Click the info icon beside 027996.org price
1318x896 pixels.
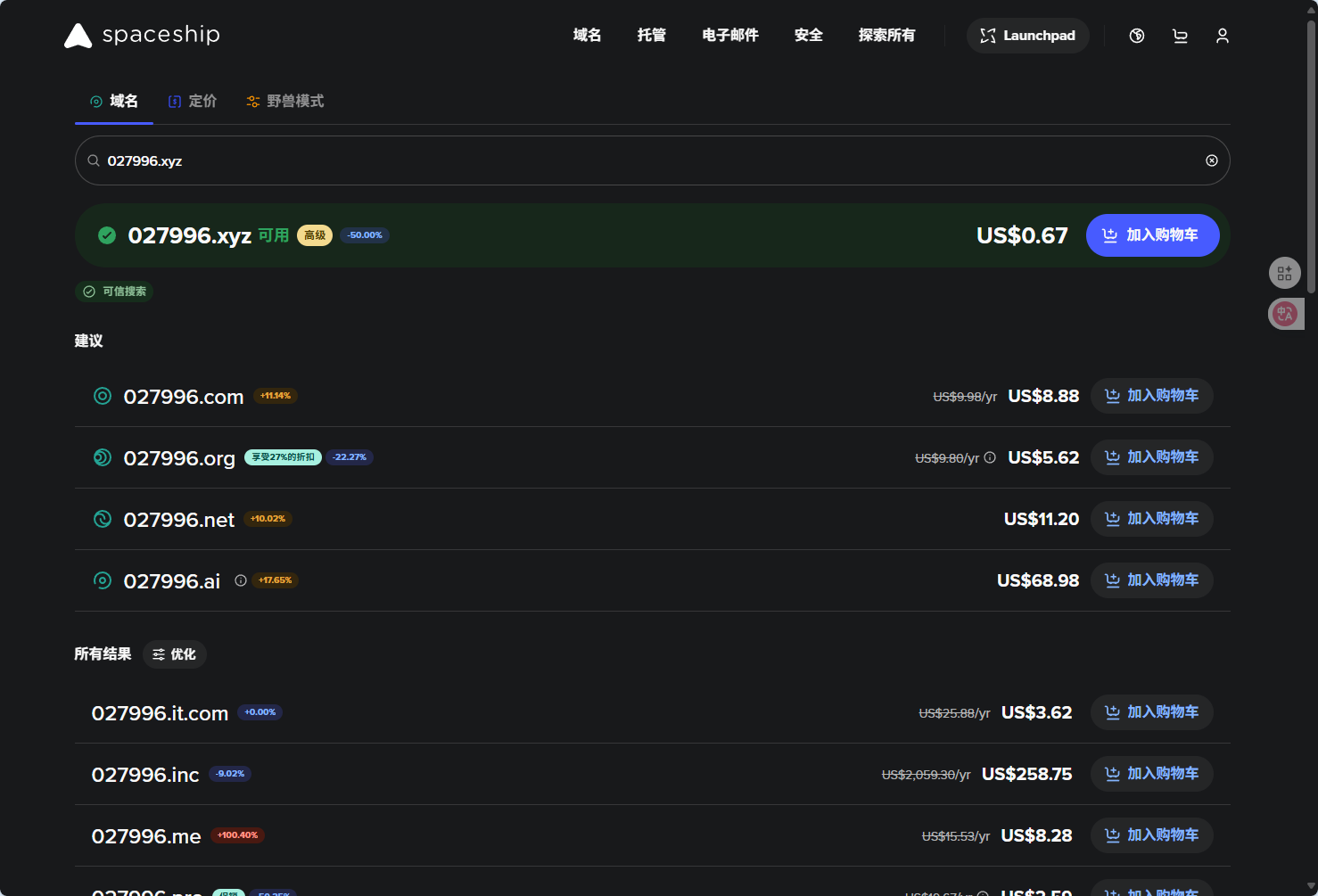point(990,457)
